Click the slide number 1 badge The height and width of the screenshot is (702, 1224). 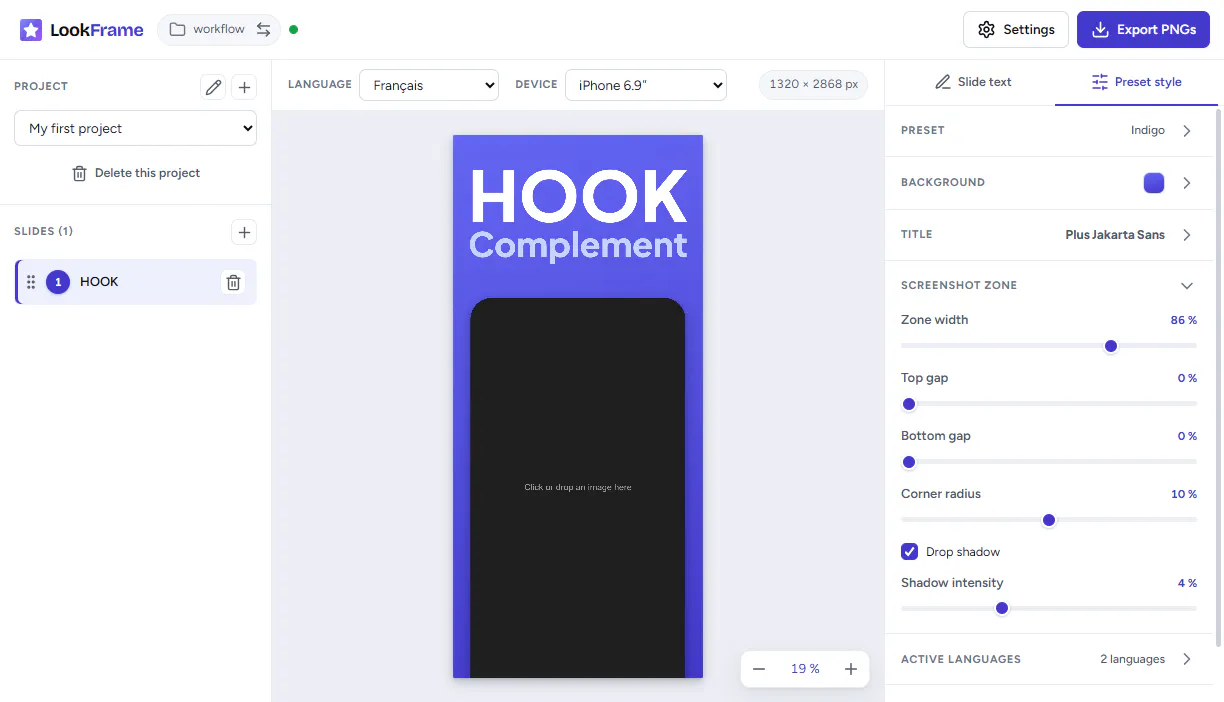click(x=58, y=282)
